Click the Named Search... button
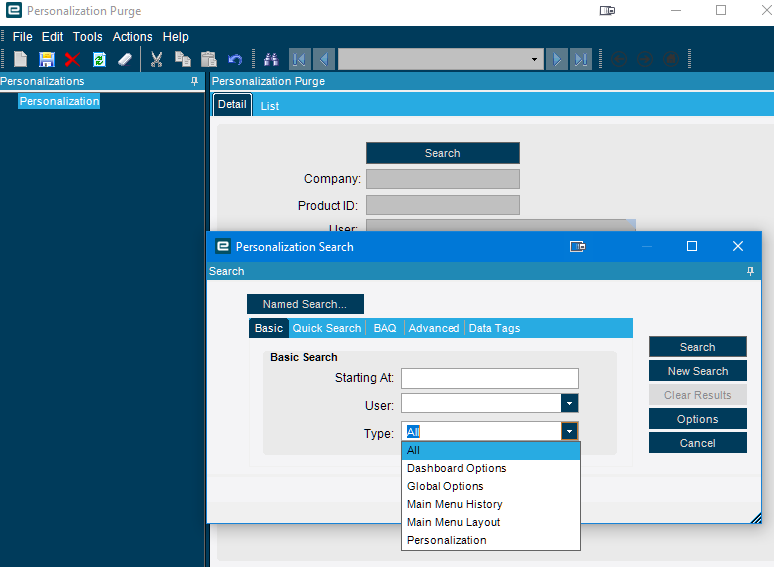 click(x=305, y=304)
